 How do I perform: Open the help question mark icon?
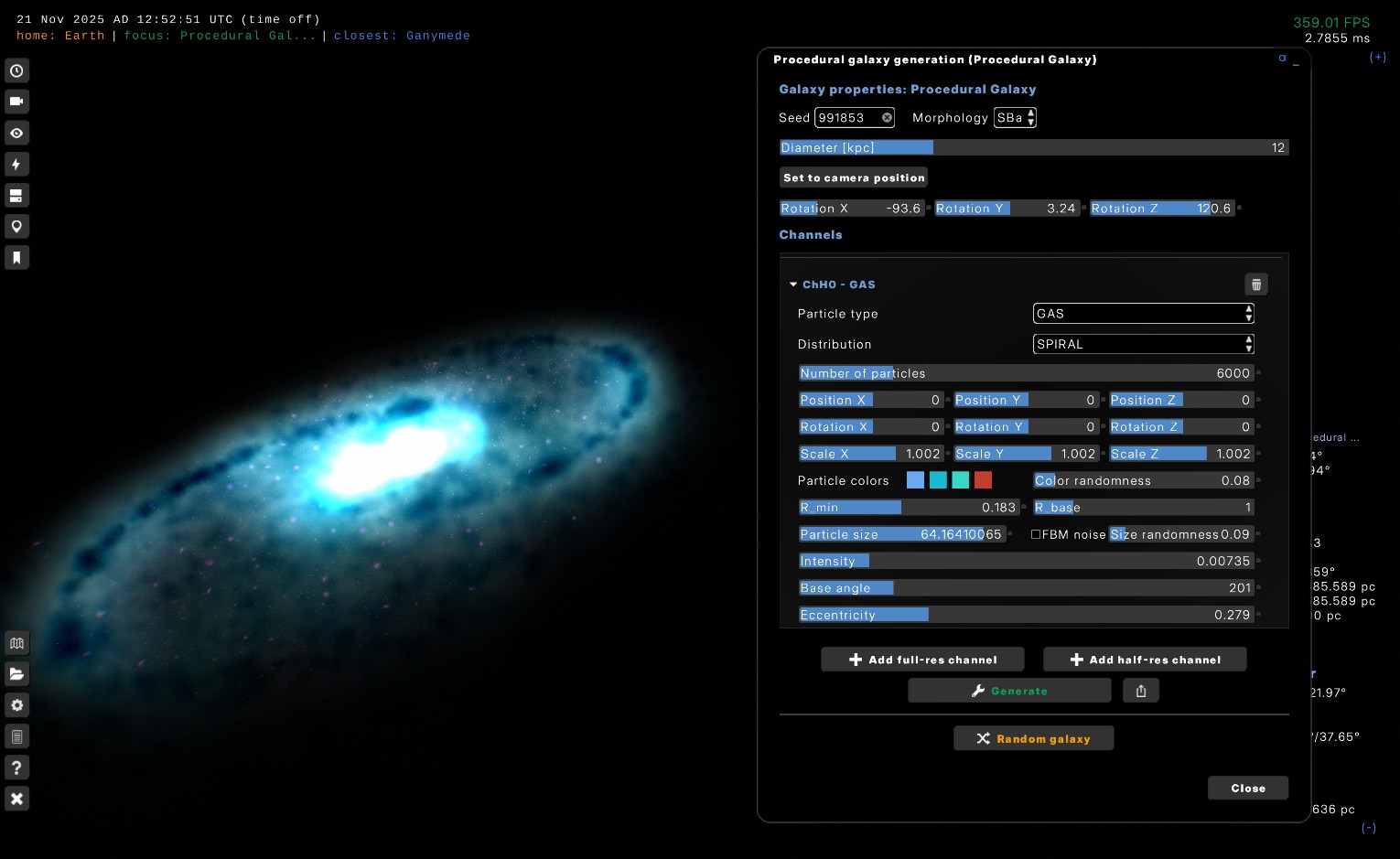pyautogui.click(x=16, y=768)
